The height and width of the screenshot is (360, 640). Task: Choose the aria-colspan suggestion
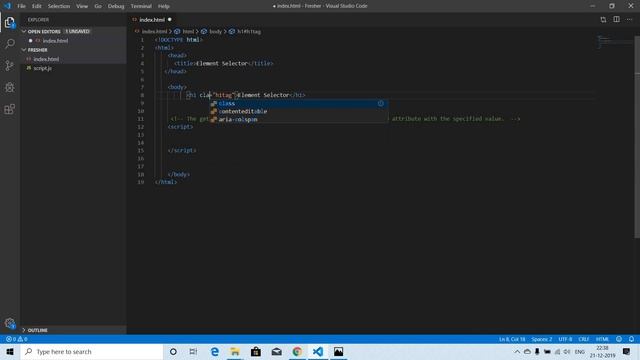pos(298,119)
